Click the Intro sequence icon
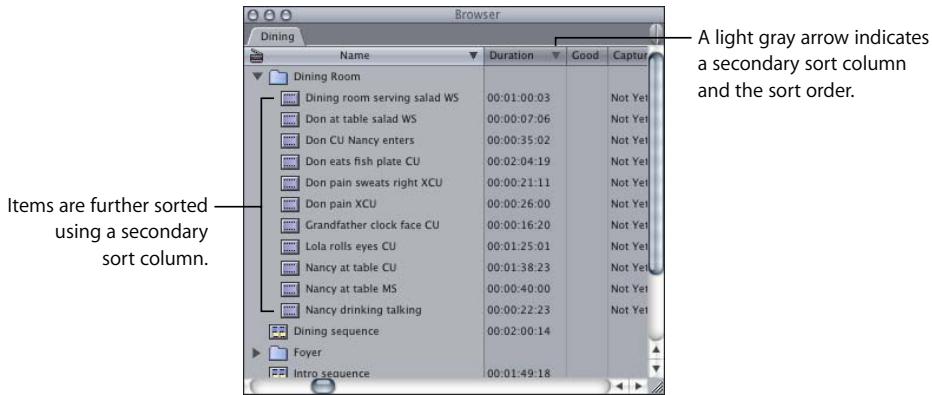The image size is (932, 395). click(278, 374)
